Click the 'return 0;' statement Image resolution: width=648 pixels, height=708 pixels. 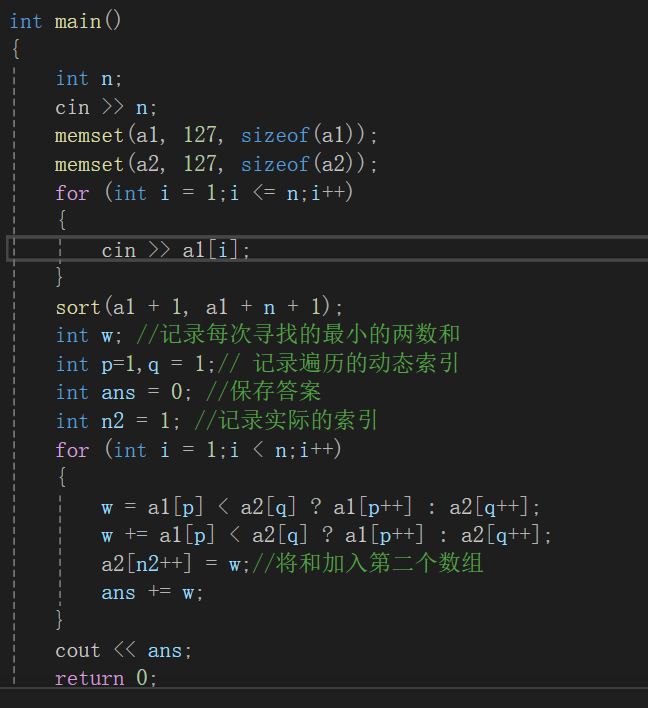[106, 678]
